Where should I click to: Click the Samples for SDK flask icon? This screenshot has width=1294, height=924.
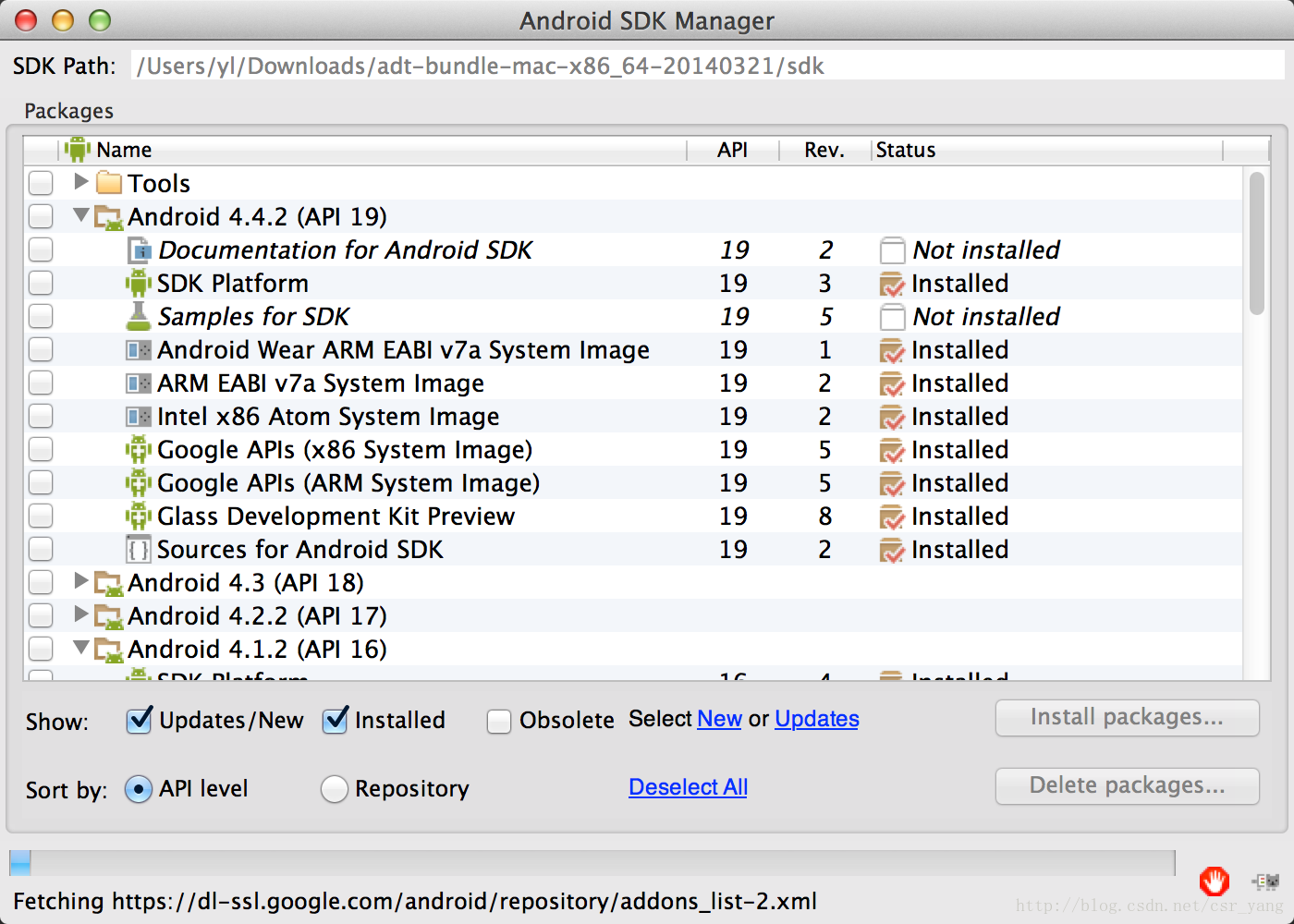coord(139,316)
